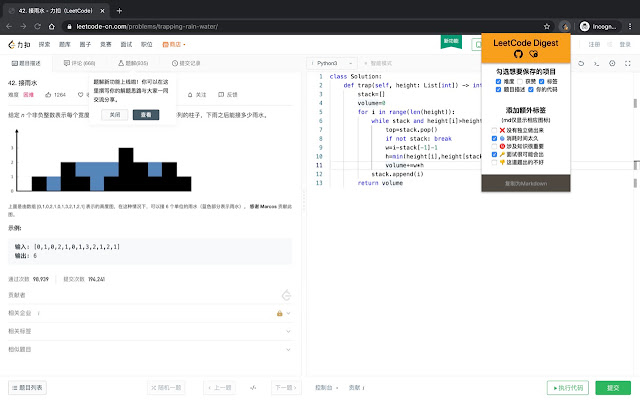This screenshot has height=400, width=640.
Task: Click the 注册 register link
Action: pyautogui.click(x=594, y=44)
